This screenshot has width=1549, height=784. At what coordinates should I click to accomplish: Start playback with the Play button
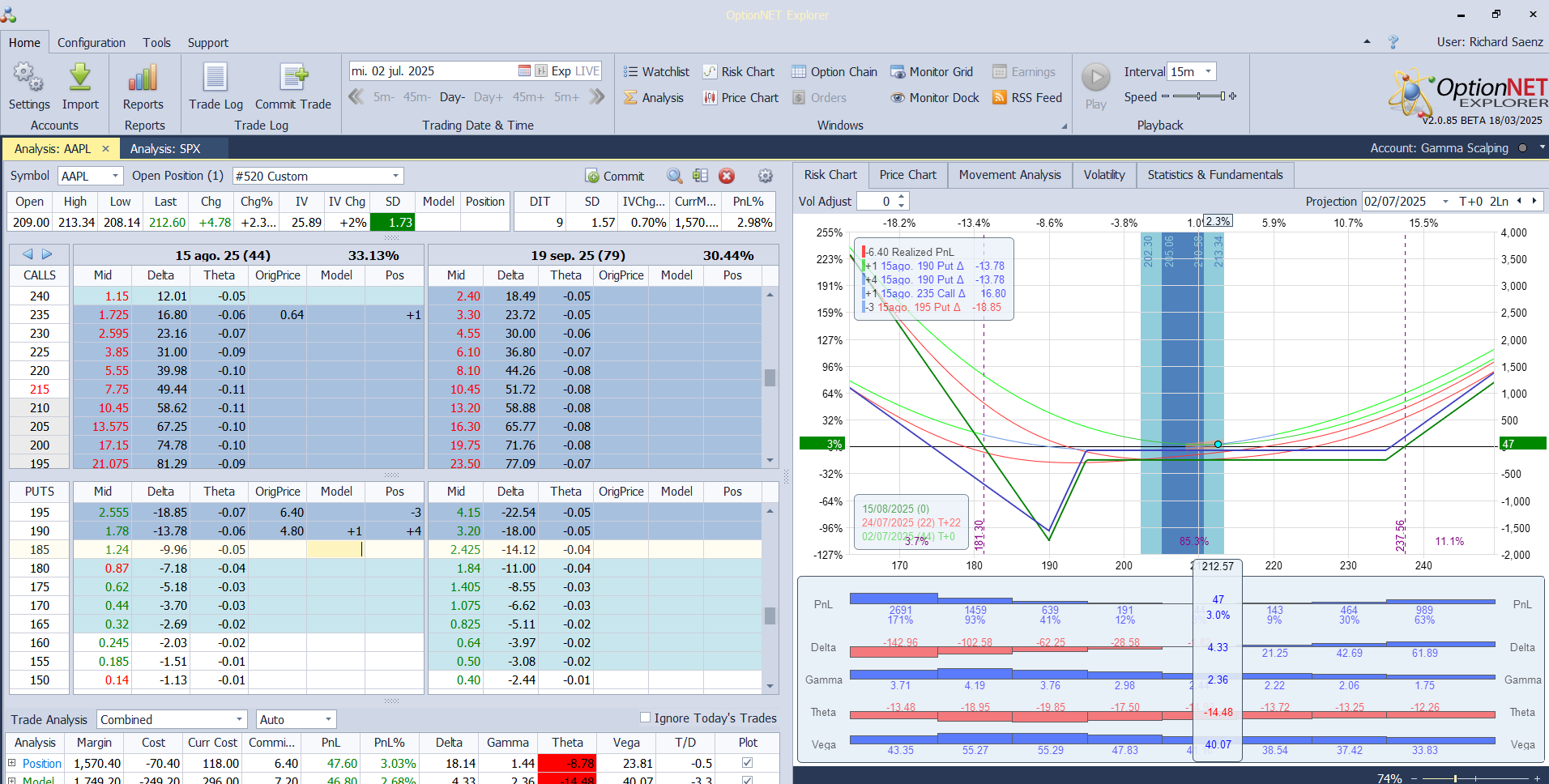click(1096, 78)
